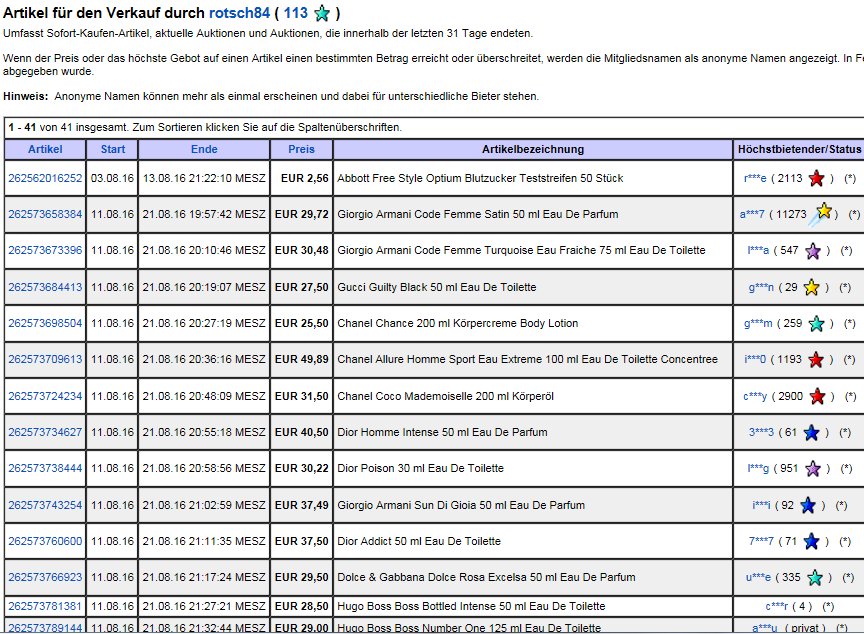
Task: Click red star beside i***0 (1193)
Action: (816, 360)
